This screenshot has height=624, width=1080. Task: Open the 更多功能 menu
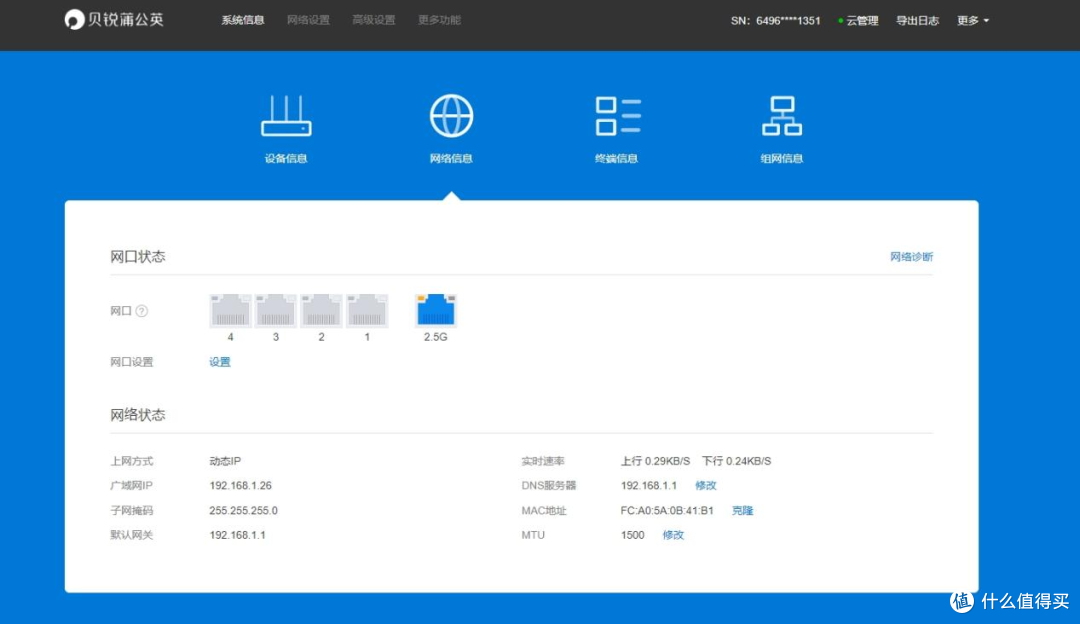439,20
